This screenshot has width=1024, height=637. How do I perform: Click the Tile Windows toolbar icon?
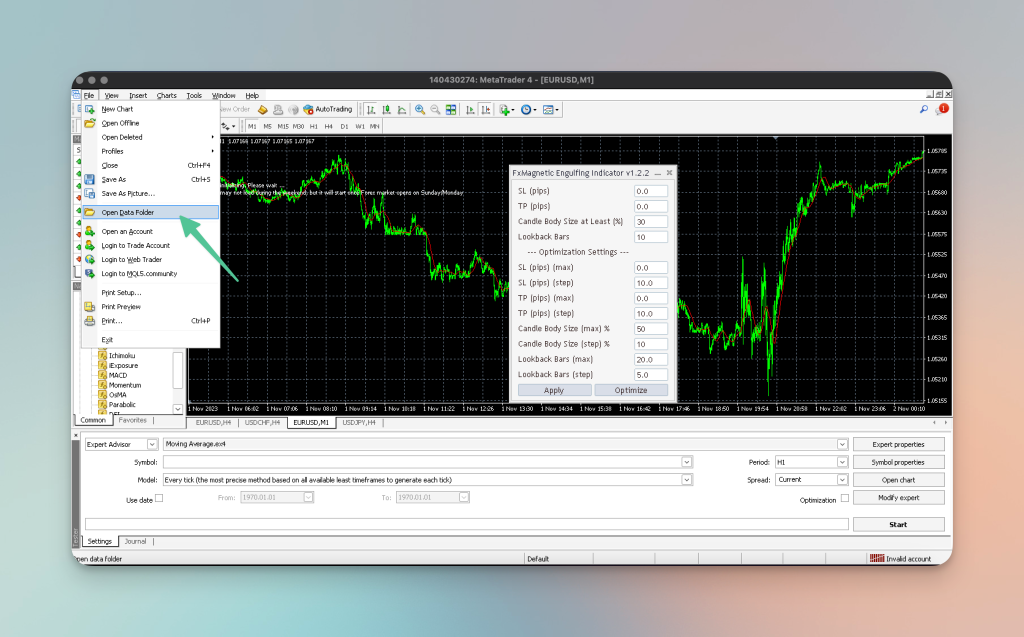(x=450, y=110)
